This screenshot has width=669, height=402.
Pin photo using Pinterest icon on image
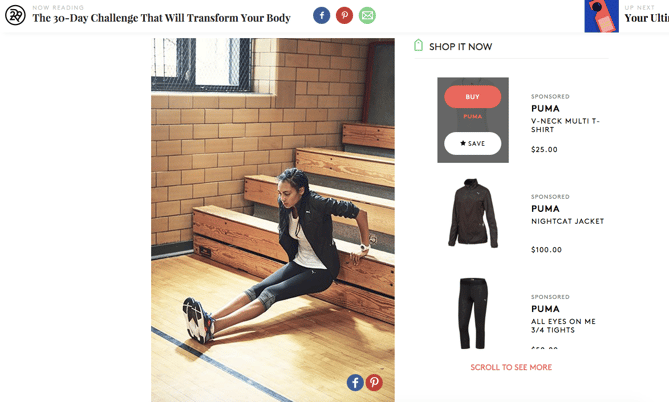click(x=374, y=382)
